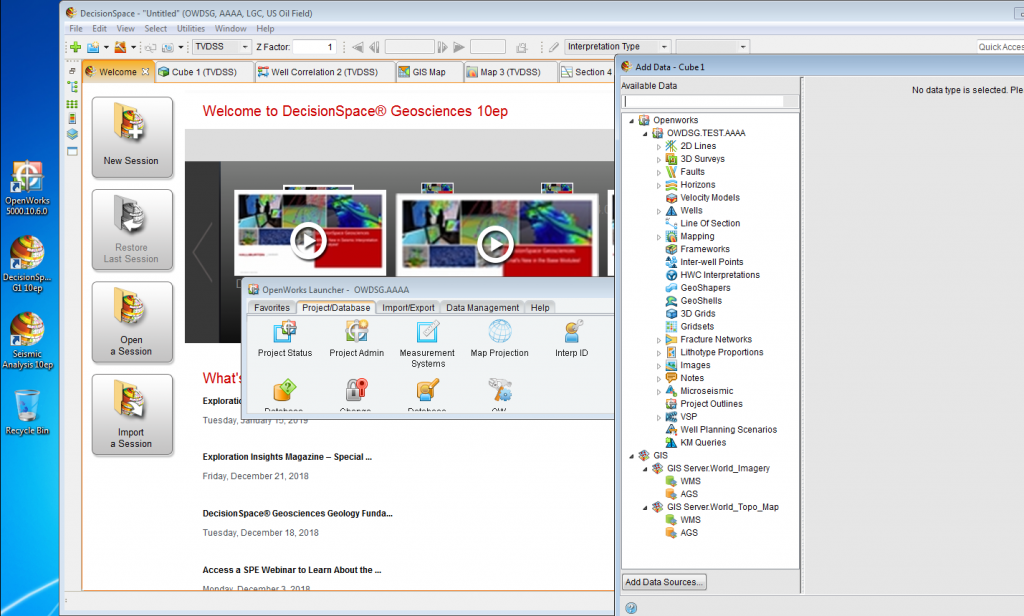
Task: Open the Utilities menu
Action: (191, 29)
